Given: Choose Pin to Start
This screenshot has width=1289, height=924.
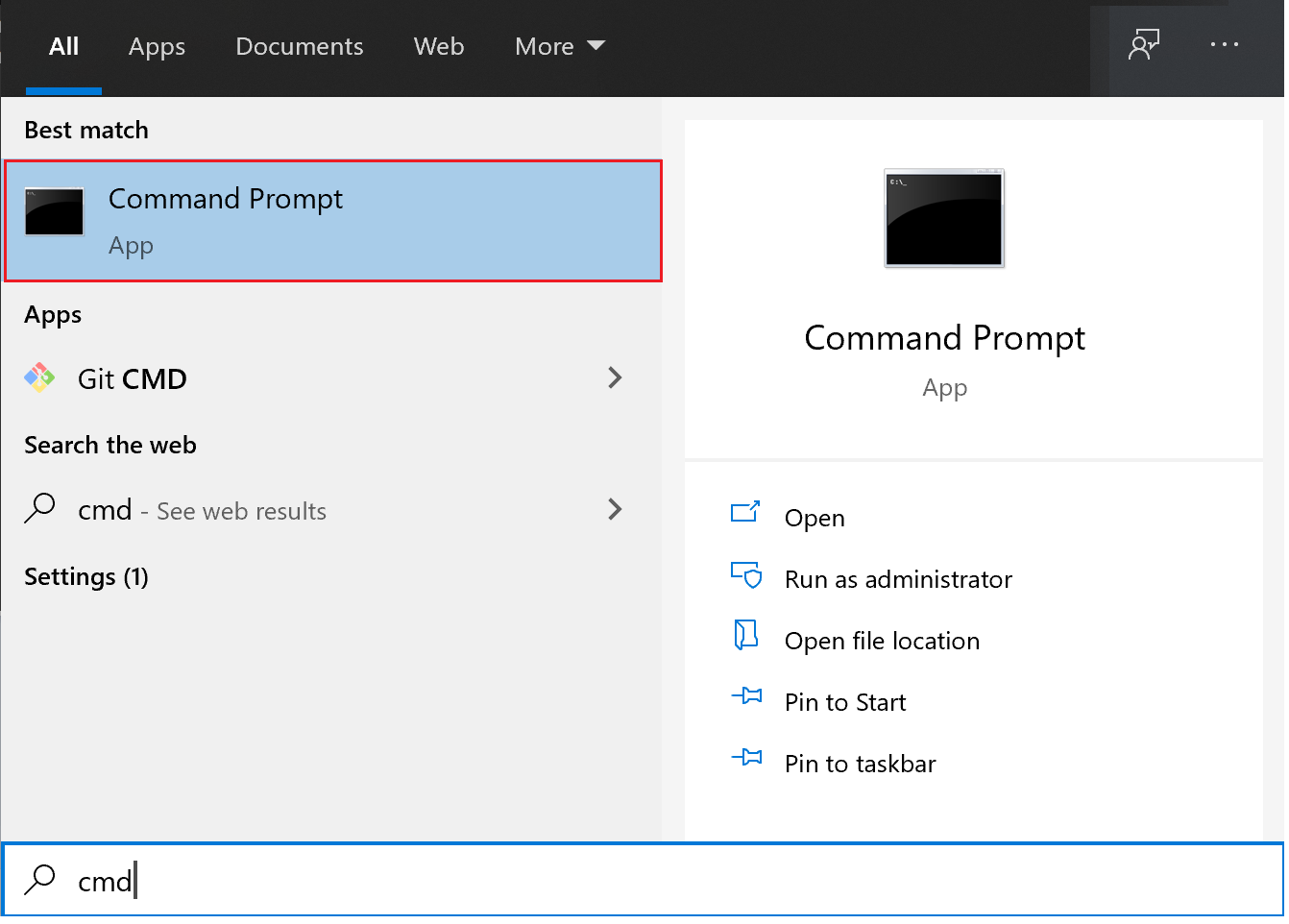Looking at the screenshot, I should (x=845, y=702).
